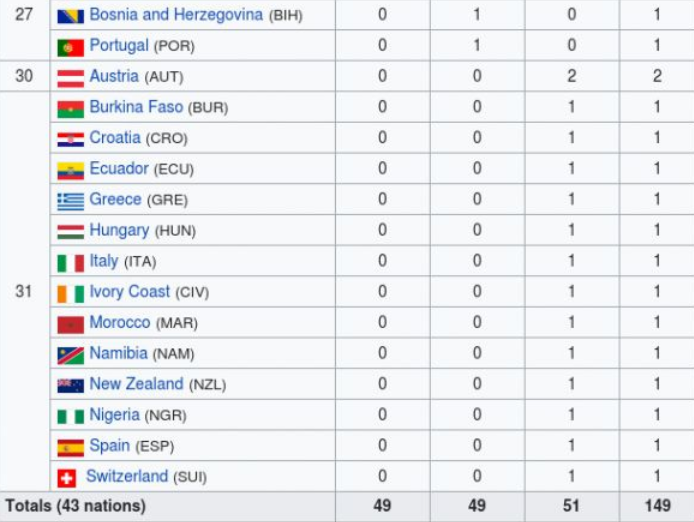This screenshot has height=522, width=694.
Task: Click the Portugal flag icon
Action: pos(70,47)
